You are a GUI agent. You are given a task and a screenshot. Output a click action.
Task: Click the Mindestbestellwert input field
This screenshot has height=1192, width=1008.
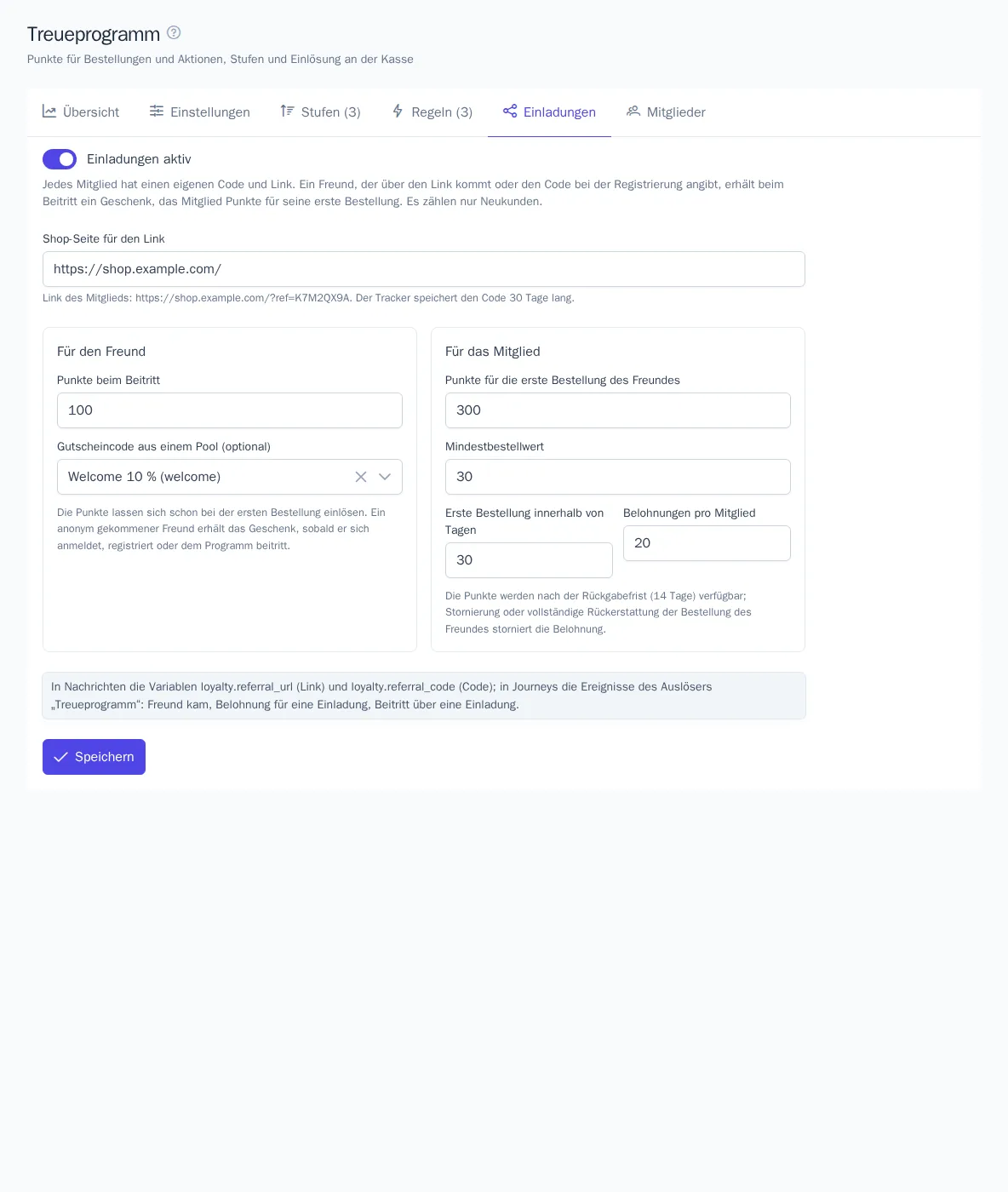[x=618, y=477]
